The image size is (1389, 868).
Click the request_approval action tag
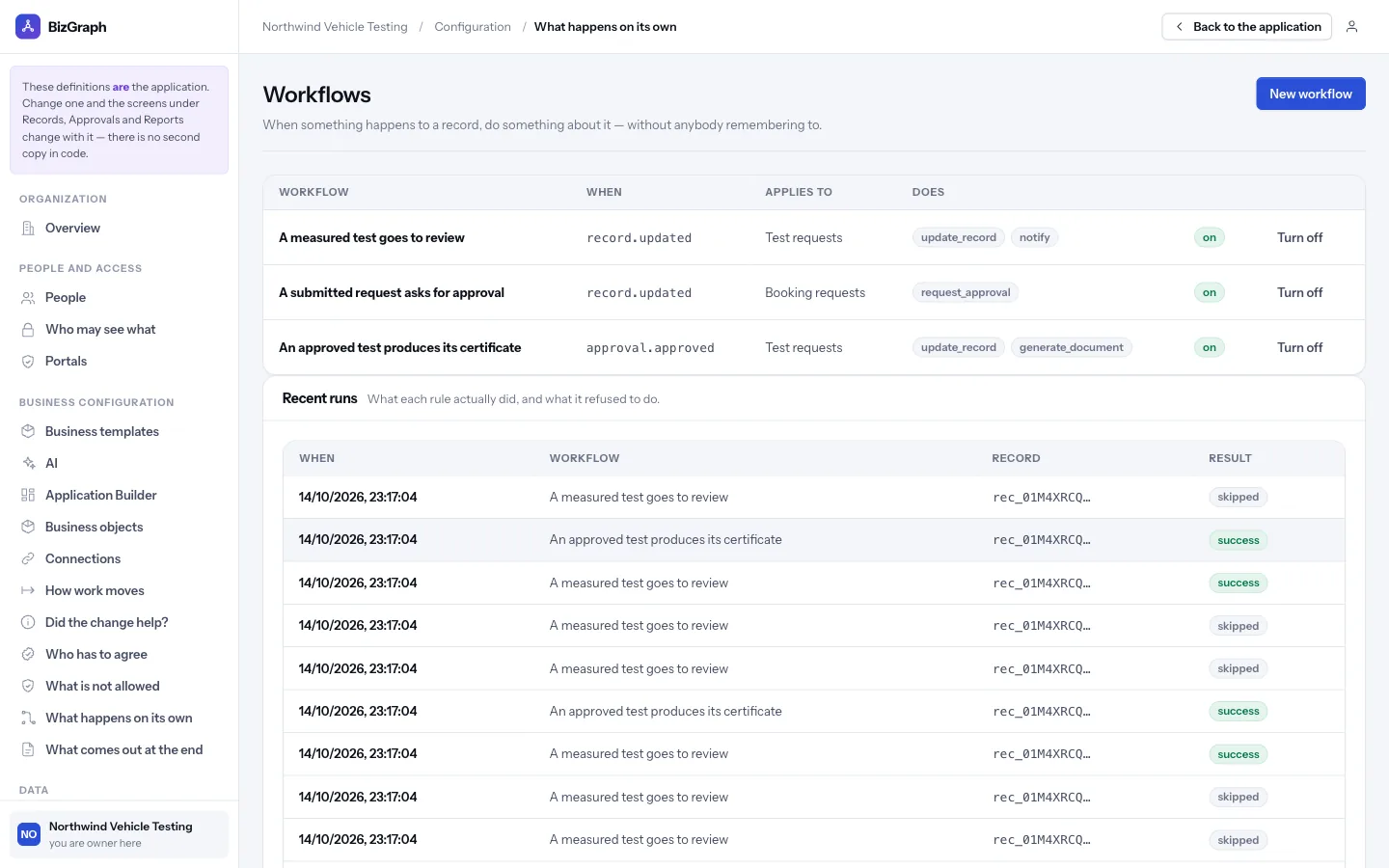click(966, 292)
